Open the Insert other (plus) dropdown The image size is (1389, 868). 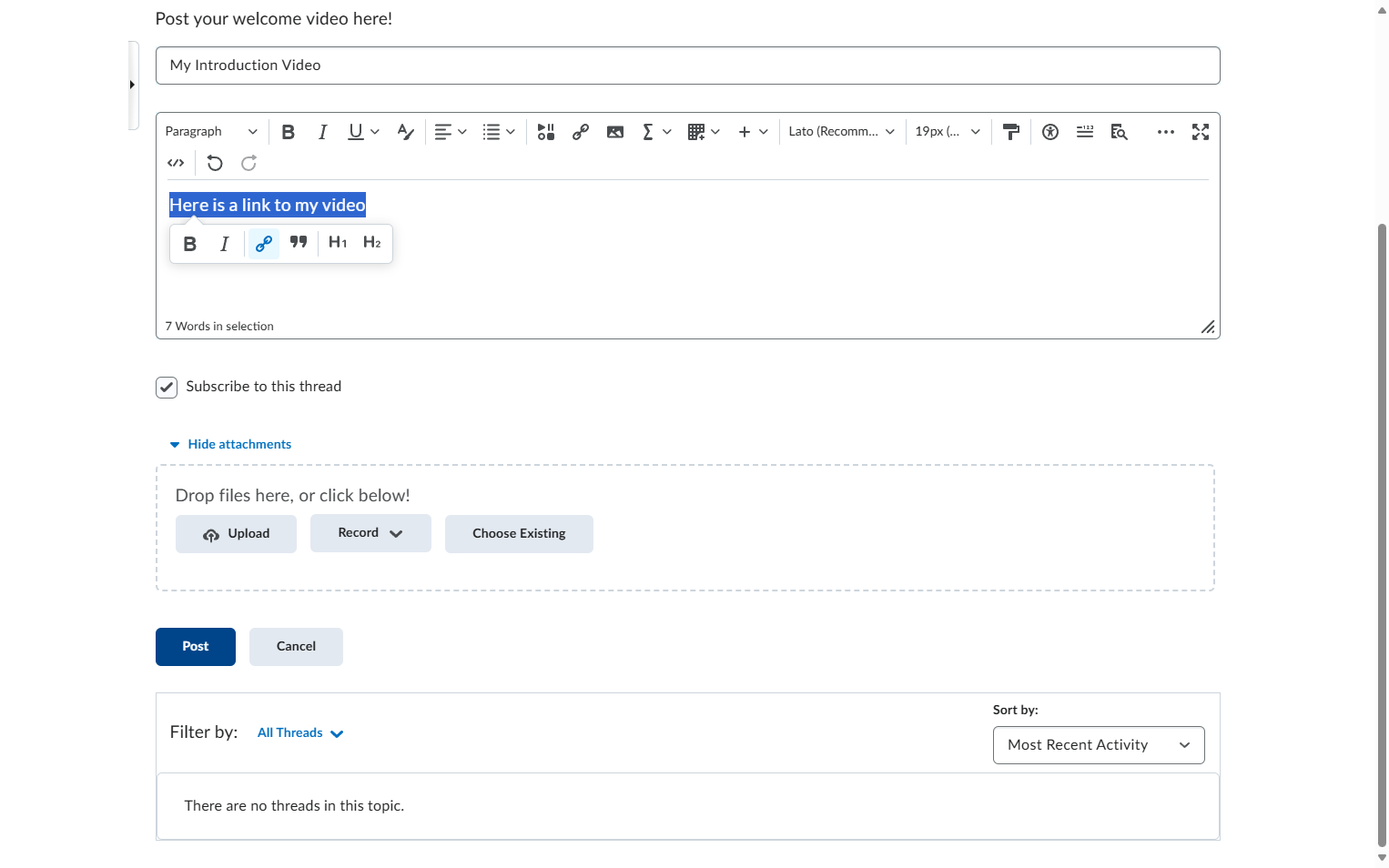753,132
